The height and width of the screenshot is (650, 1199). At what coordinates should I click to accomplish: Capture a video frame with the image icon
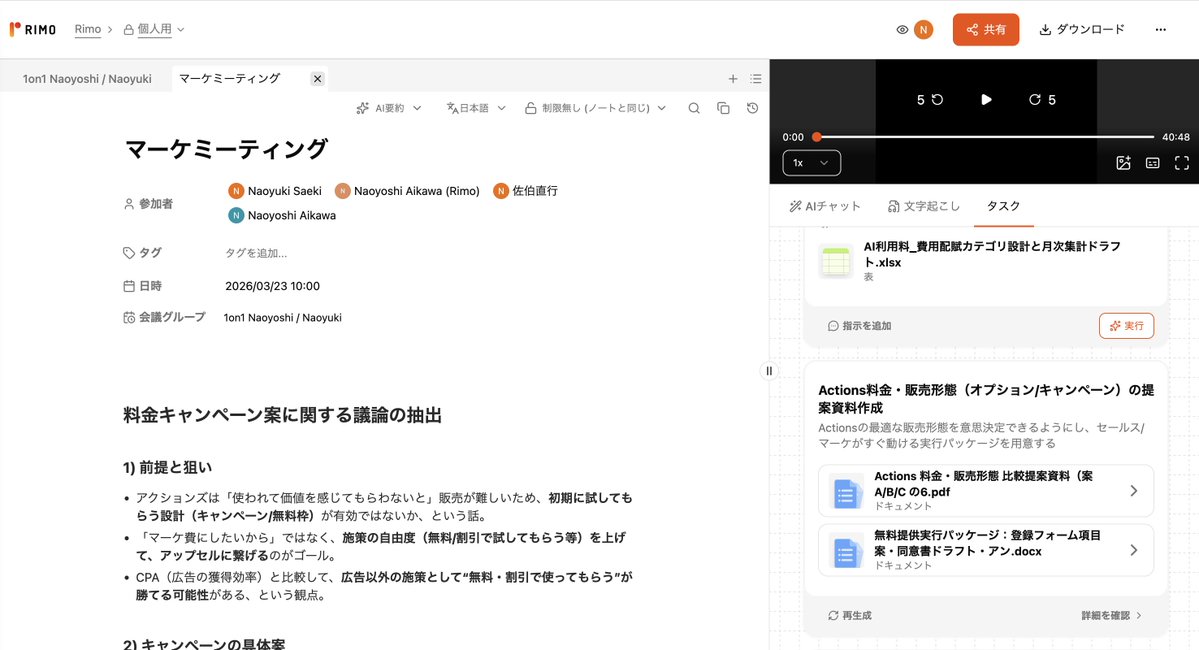(1123, 162)
